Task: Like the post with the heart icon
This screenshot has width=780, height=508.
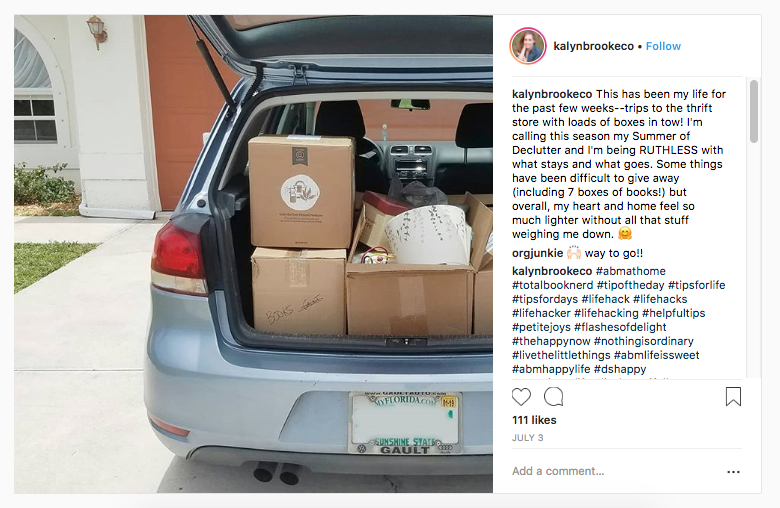Action: coord(521,397)
